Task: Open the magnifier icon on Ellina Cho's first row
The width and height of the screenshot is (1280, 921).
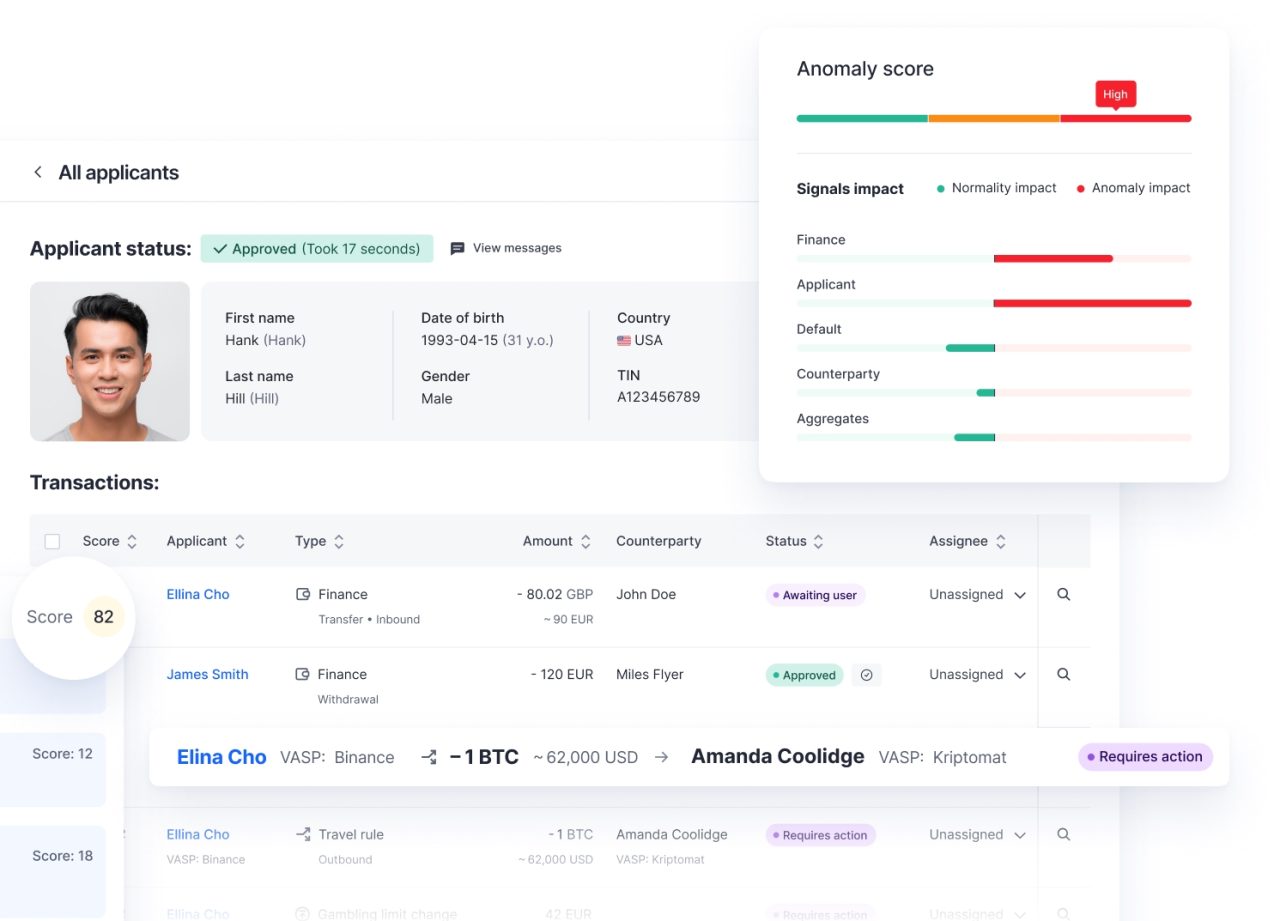Action: tap(1065, 593)
